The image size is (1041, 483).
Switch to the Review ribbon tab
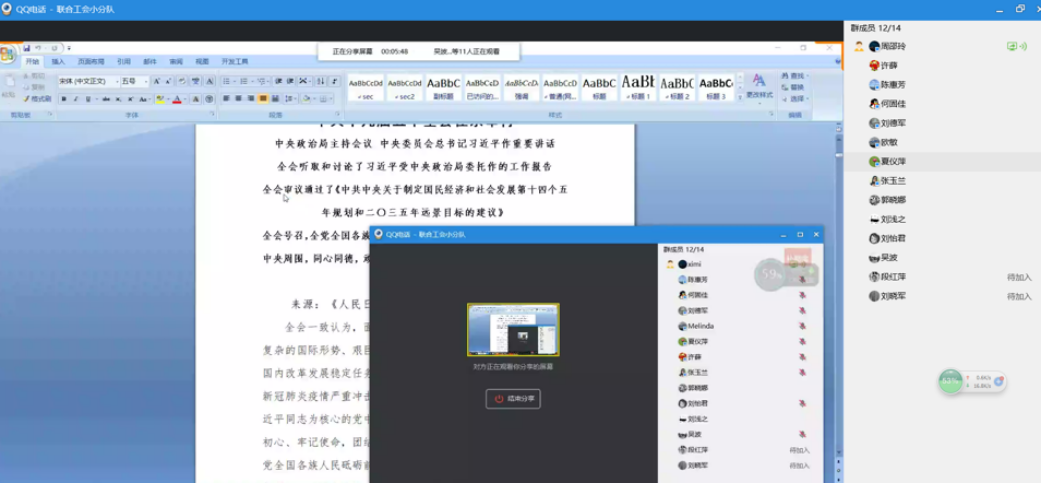coord(176,61)
